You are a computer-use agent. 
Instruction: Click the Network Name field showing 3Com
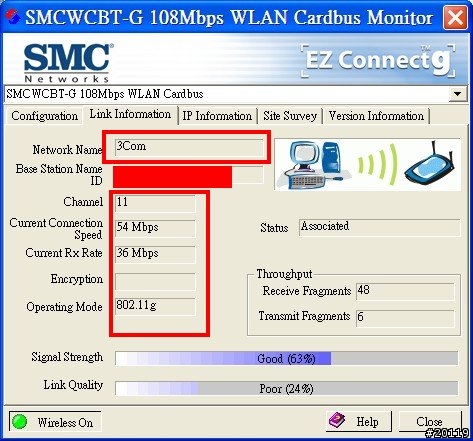[189, 147]
